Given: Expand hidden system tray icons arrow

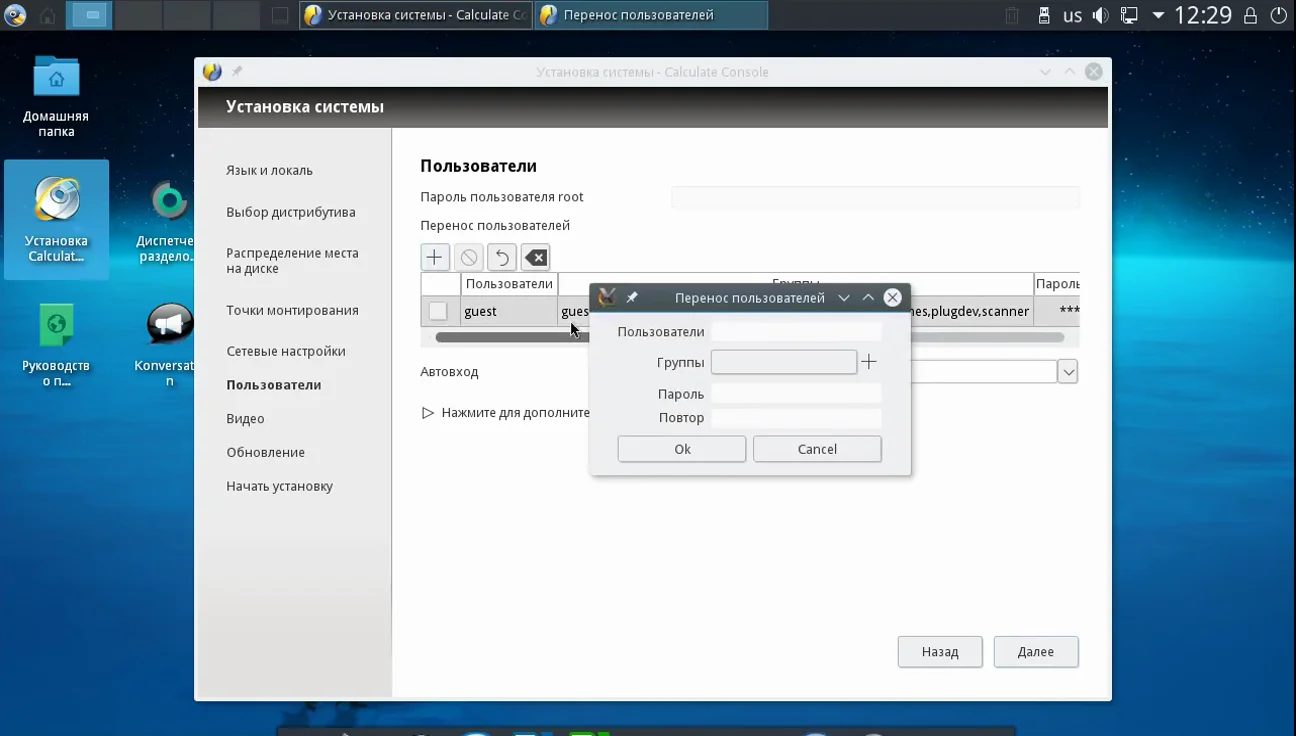Looking at the screenshot, I should coord(1158,16).
